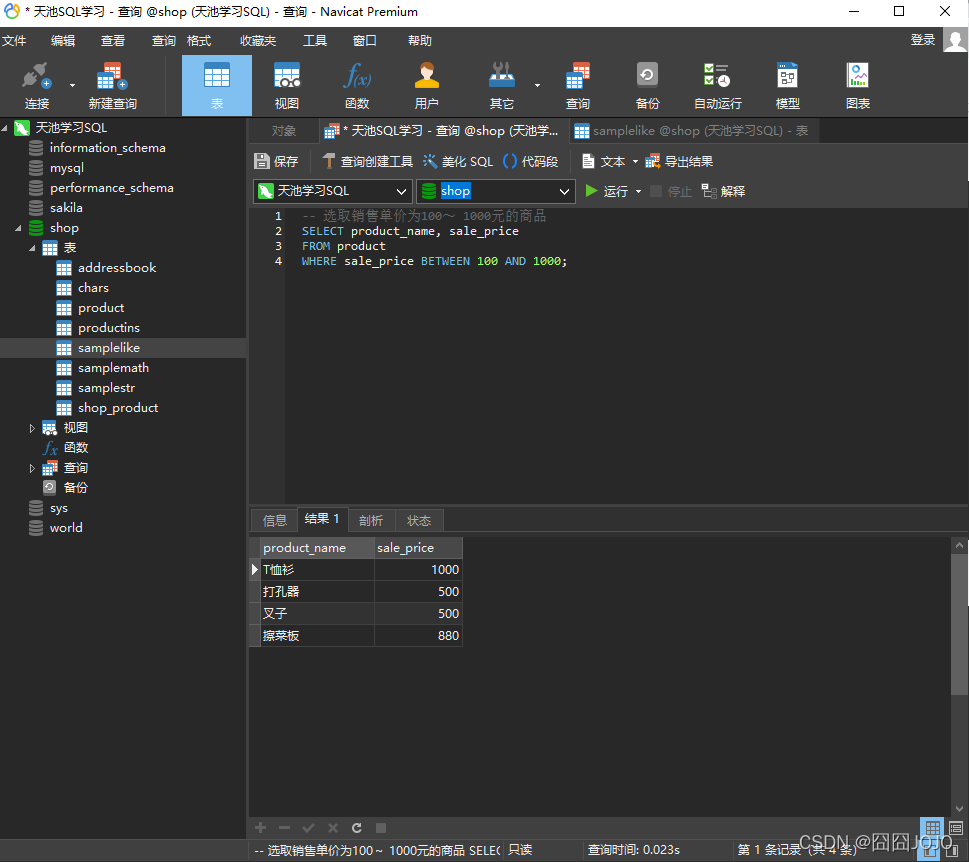Open the 工具 tools menu
The height and width of the screenshot is (862, 969).
pos(315,41)
